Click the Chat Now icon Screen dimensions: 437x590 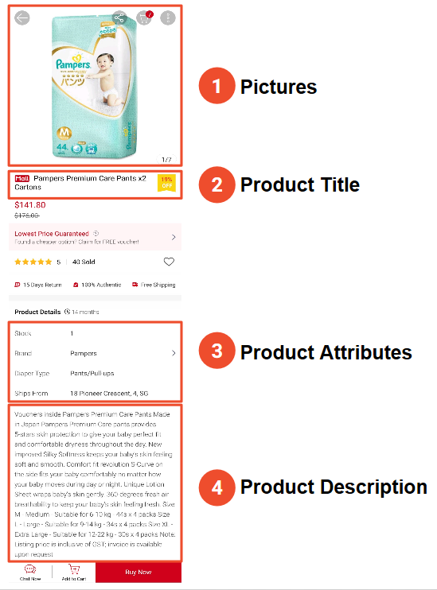click(x=30, y=573)
